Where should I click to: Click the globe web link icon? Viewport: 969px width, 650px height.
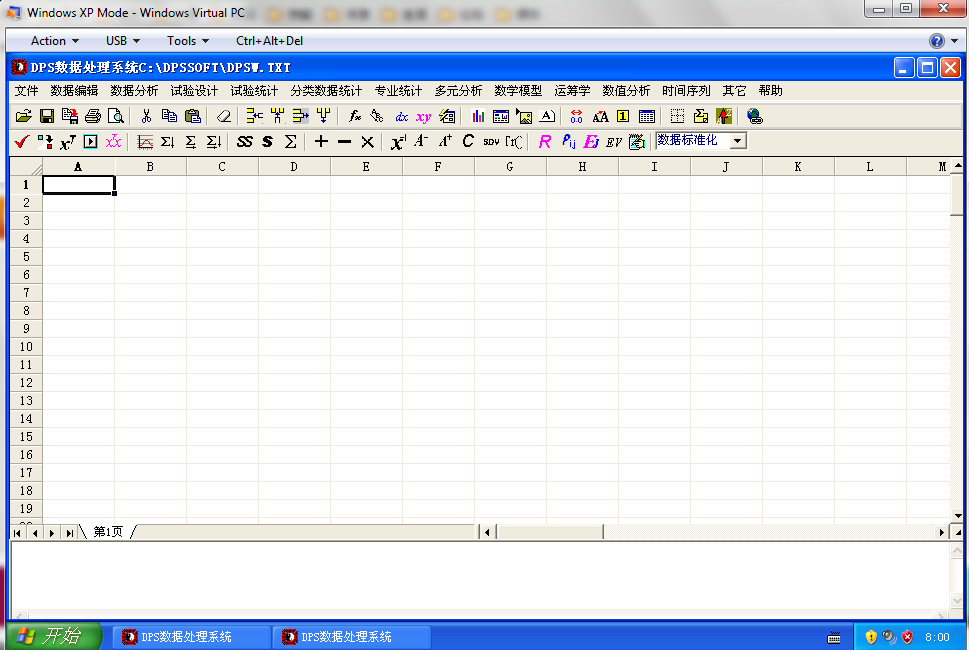point(755,116)
